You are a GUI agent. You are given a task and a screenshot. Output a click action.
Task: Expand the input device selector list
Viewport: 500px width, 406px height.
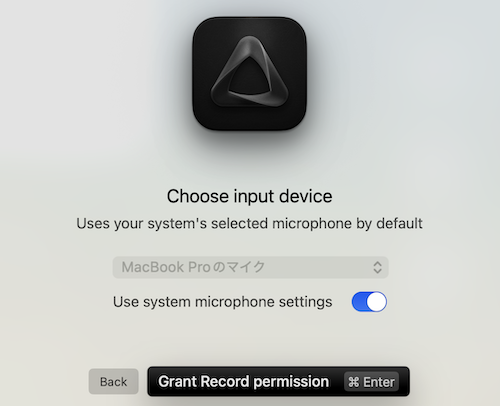(x=250, y=267)
